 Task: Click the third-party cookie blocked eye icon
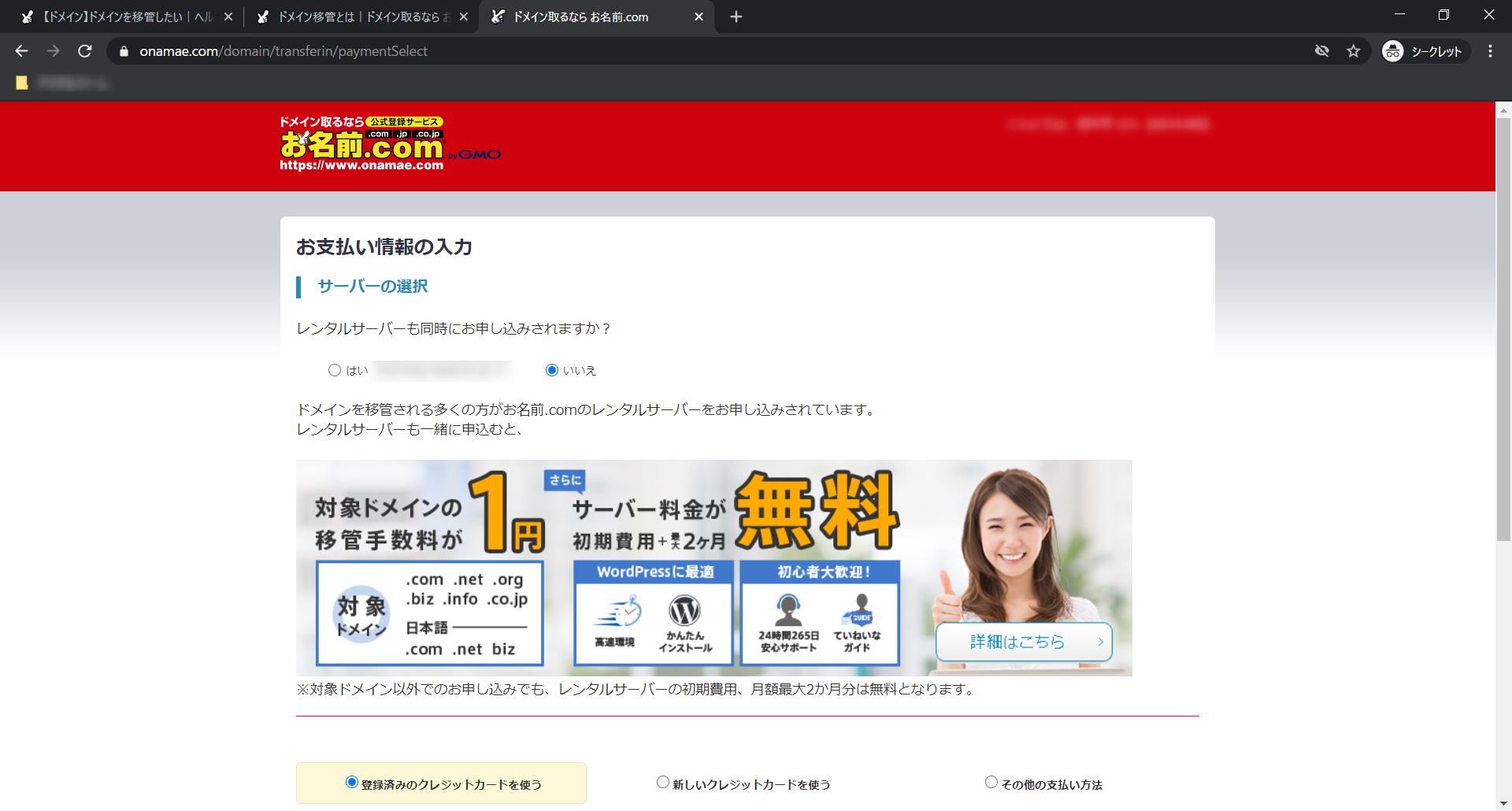point(1321,51)
